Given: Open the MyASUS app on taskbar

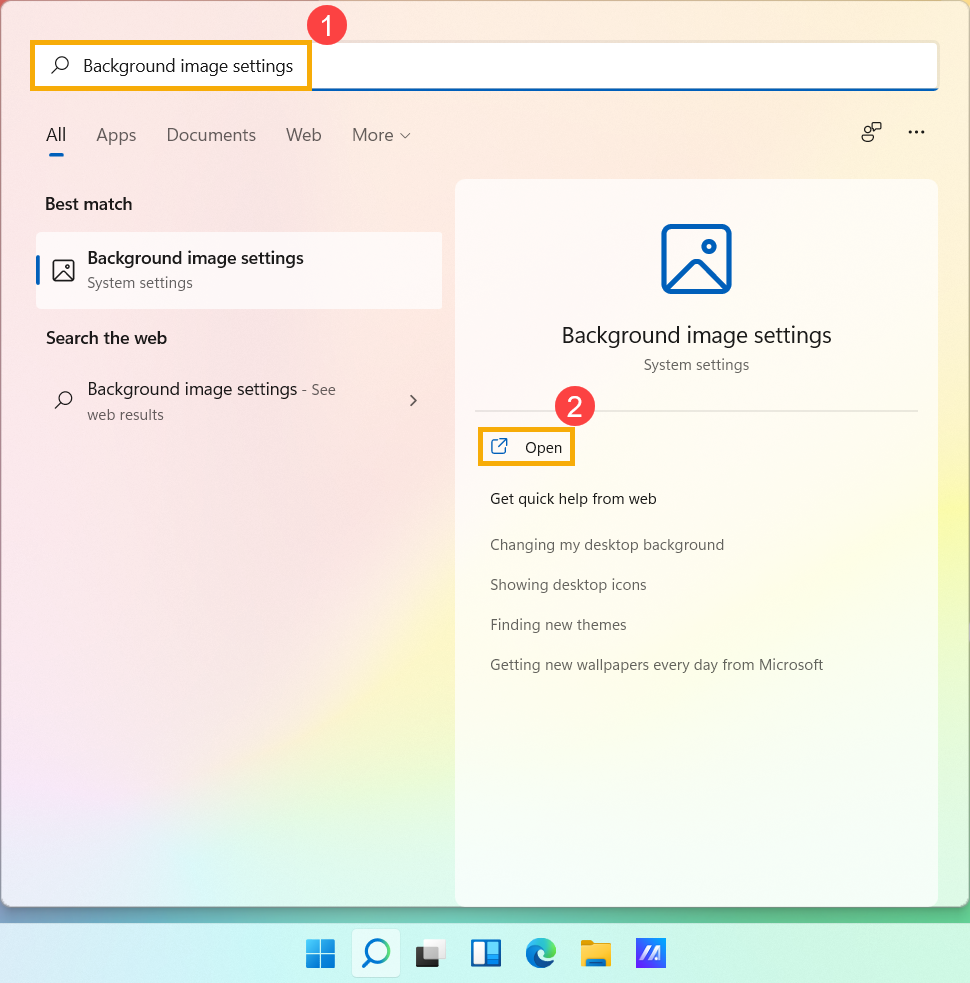Looking at the screenshot, I should (x=651, y=954).
